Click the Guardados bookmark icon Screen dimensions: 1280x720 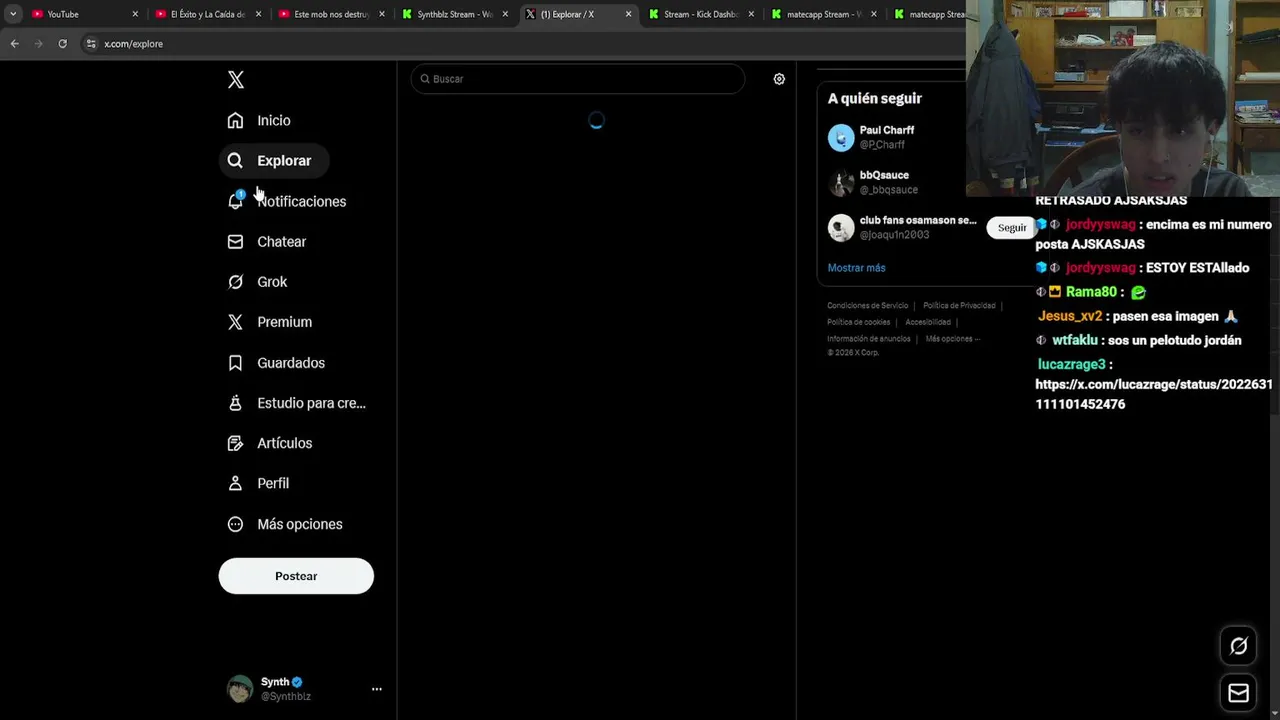click(235, 363)
